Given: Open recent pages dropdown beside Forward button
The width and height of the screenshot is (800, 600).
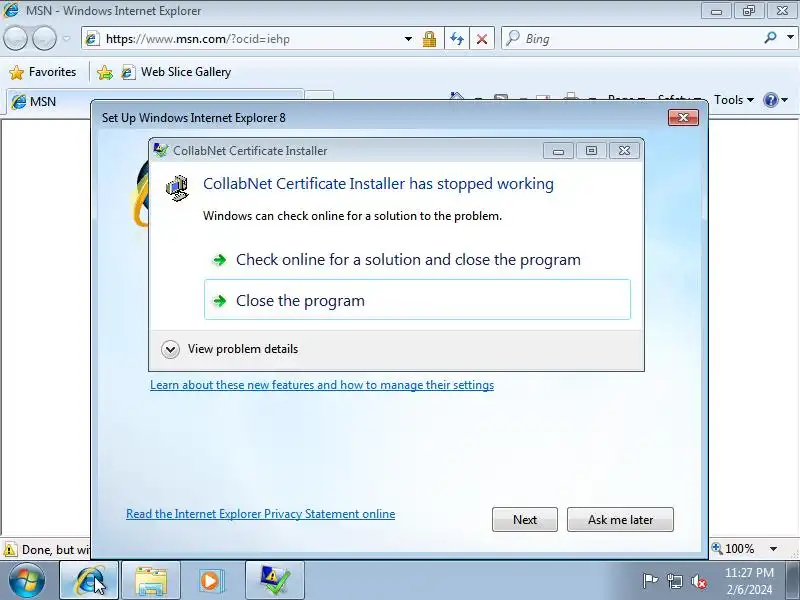Looking at the screenshot, I should click(67, 39).
